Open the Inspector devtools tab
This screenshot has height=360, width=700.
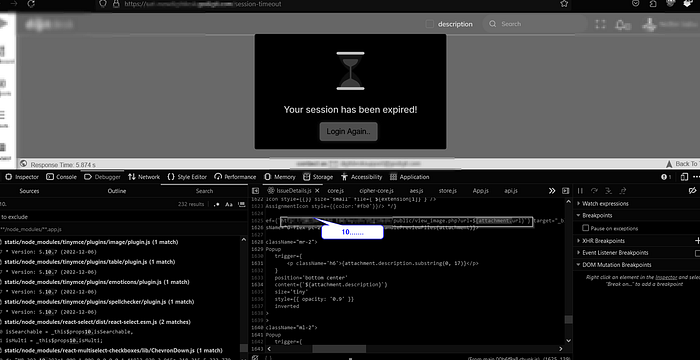click(22, 177)
